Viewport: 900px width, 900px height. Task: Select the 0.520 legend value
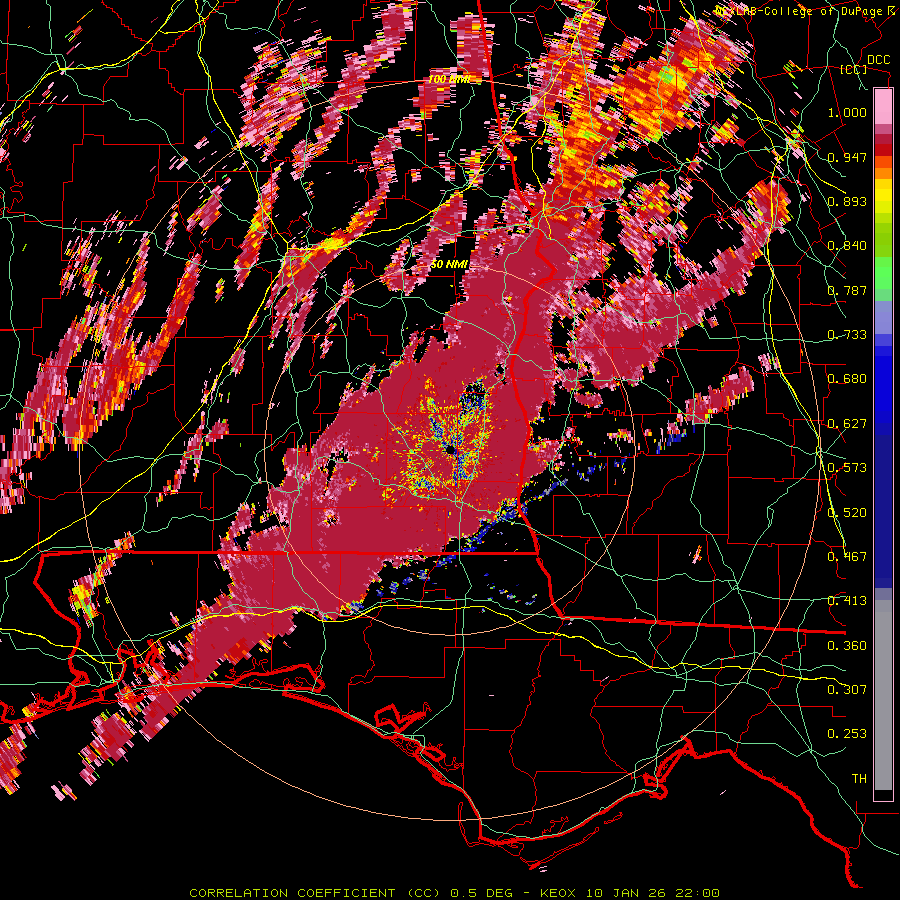coord(847,513)
